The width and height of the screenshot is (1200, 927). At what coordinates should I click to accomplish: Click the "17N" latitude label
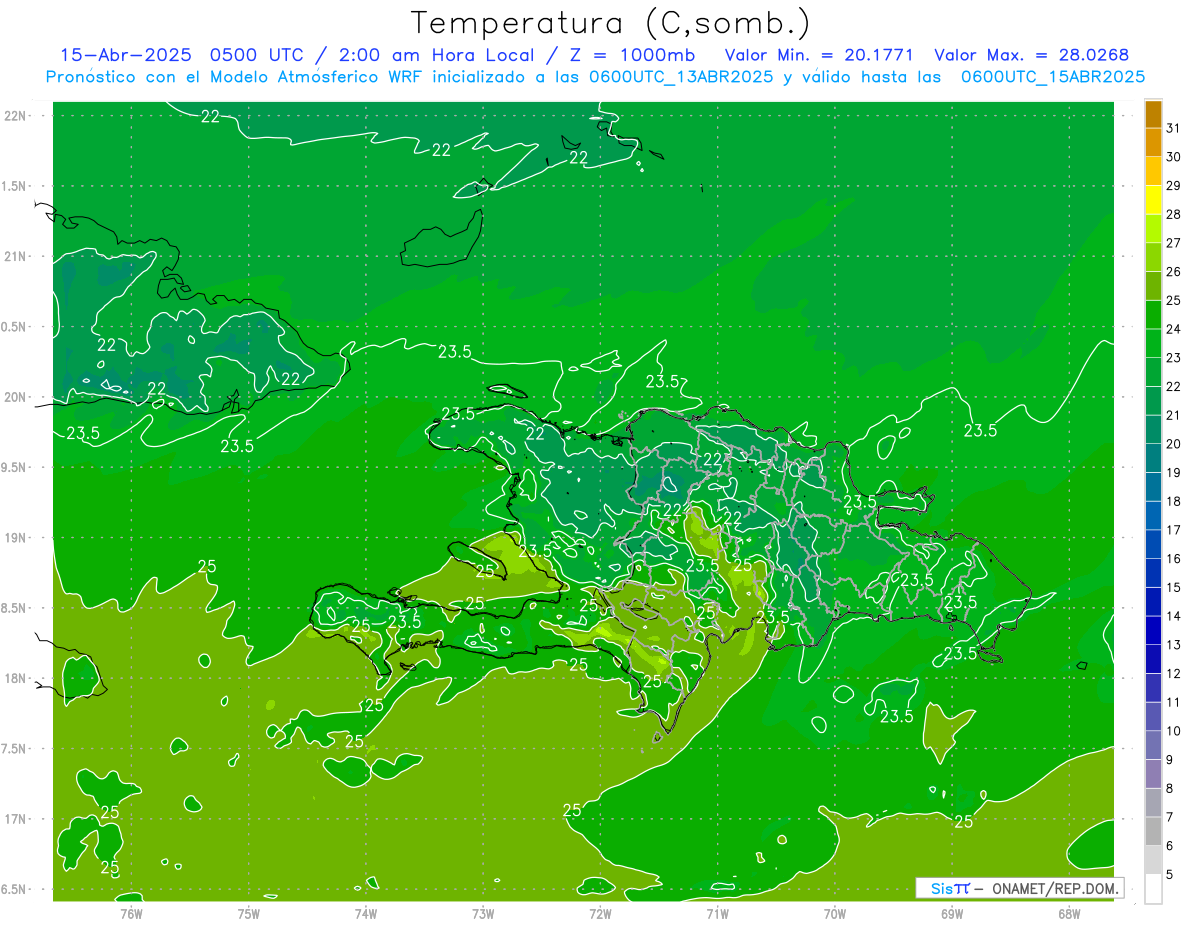coord(15,819)
